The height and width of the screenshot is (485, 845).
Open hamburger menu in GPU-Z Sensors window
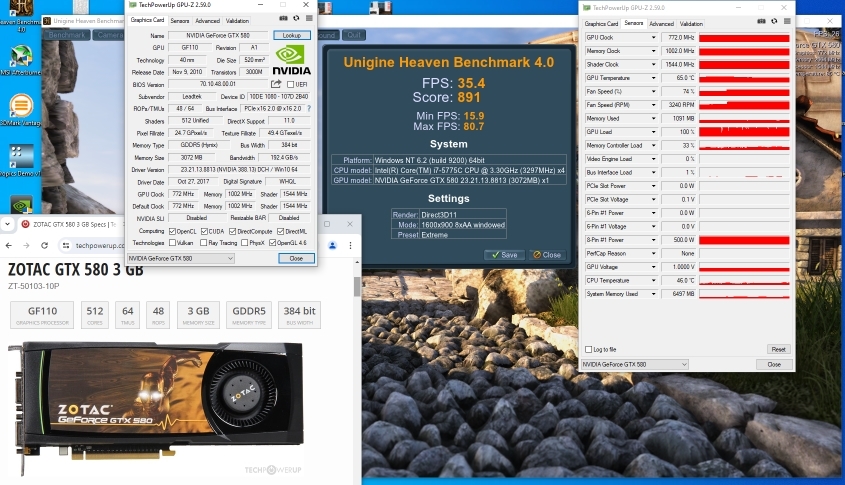(x=787, y=22)
